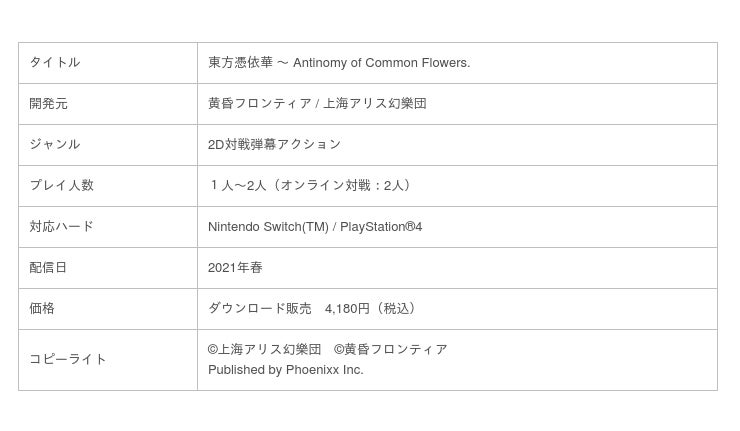Click the 配信日 row label
The width and height of the screenshot is (740, 431).
(x=48, y=268)
